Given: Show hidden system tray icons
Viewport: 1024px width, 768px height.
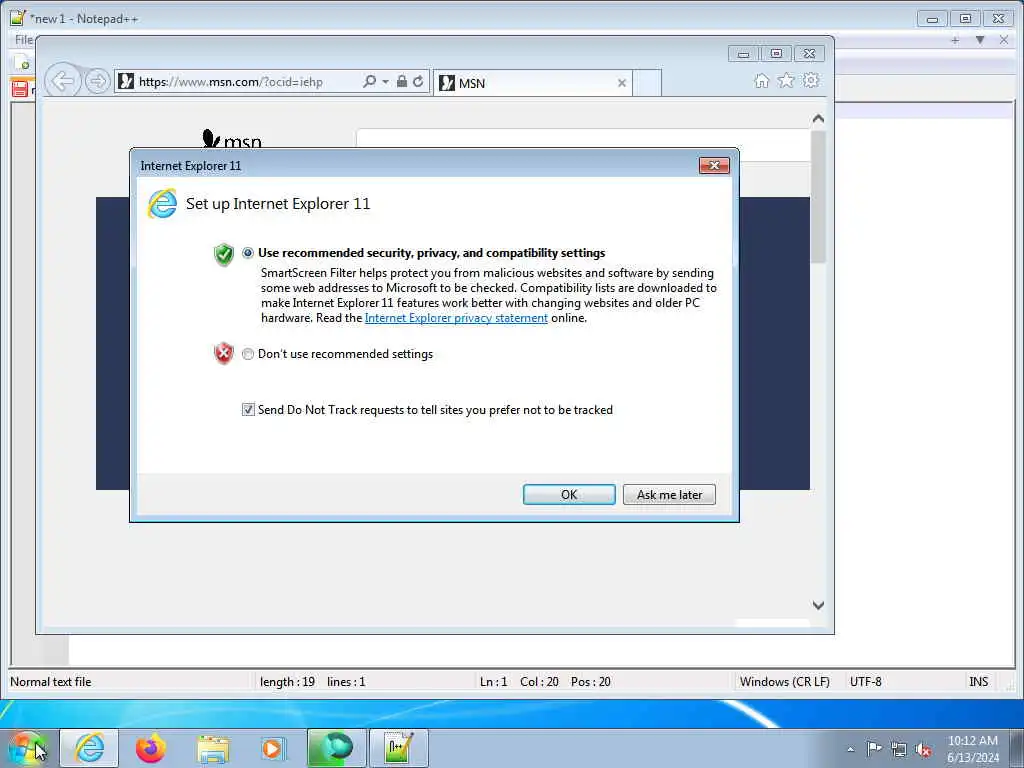Looking at the screenshot, I should coord(850,749).
